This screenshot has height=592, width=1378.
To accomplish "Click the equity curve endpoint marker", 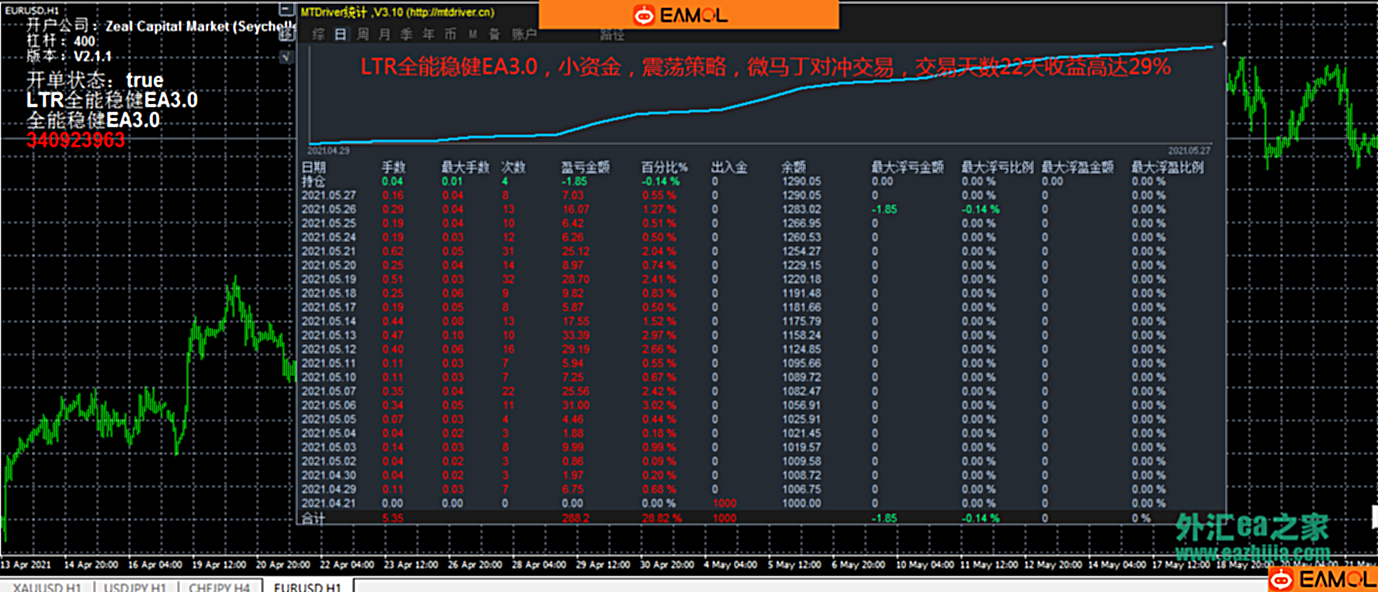I will (1221, 45).
